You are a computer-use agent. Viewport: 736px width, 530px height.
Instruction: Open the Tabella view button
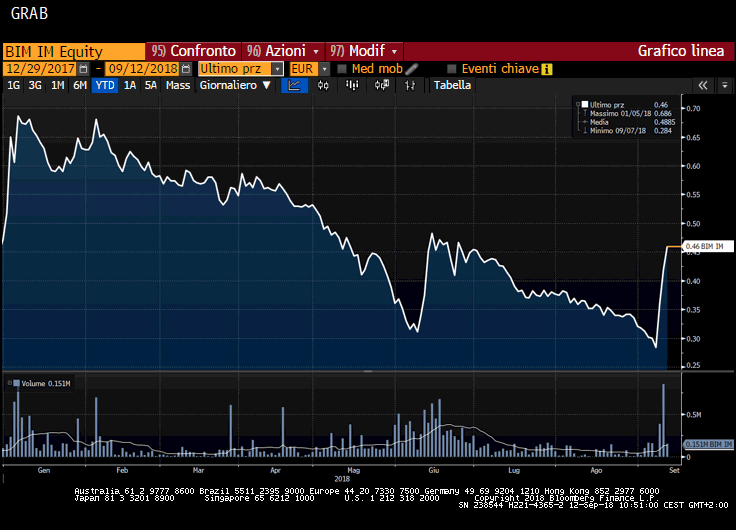(x=452, y=85)
